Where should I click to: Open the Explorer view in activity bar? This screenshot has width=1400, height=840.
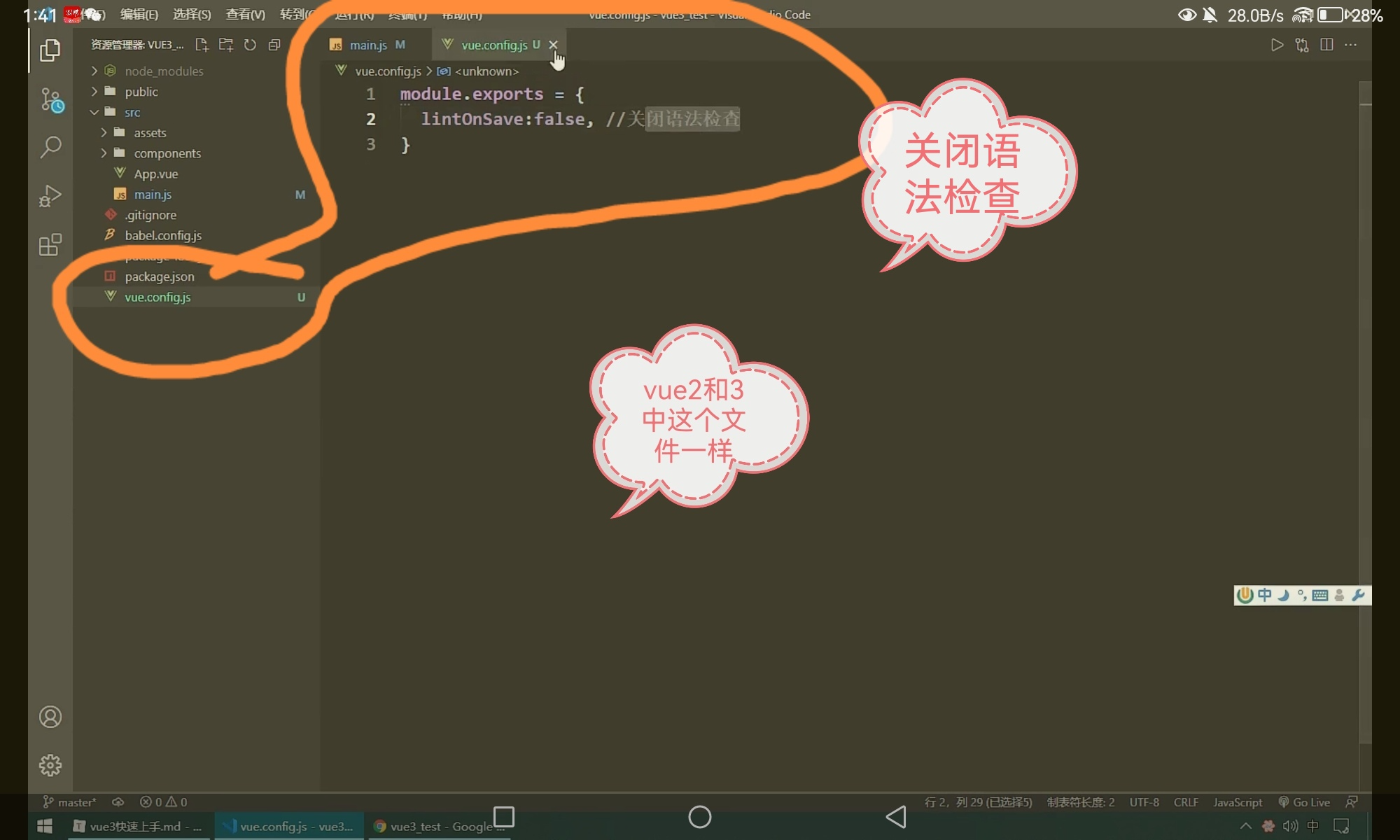pyautogui.click(x=50, y=50)
